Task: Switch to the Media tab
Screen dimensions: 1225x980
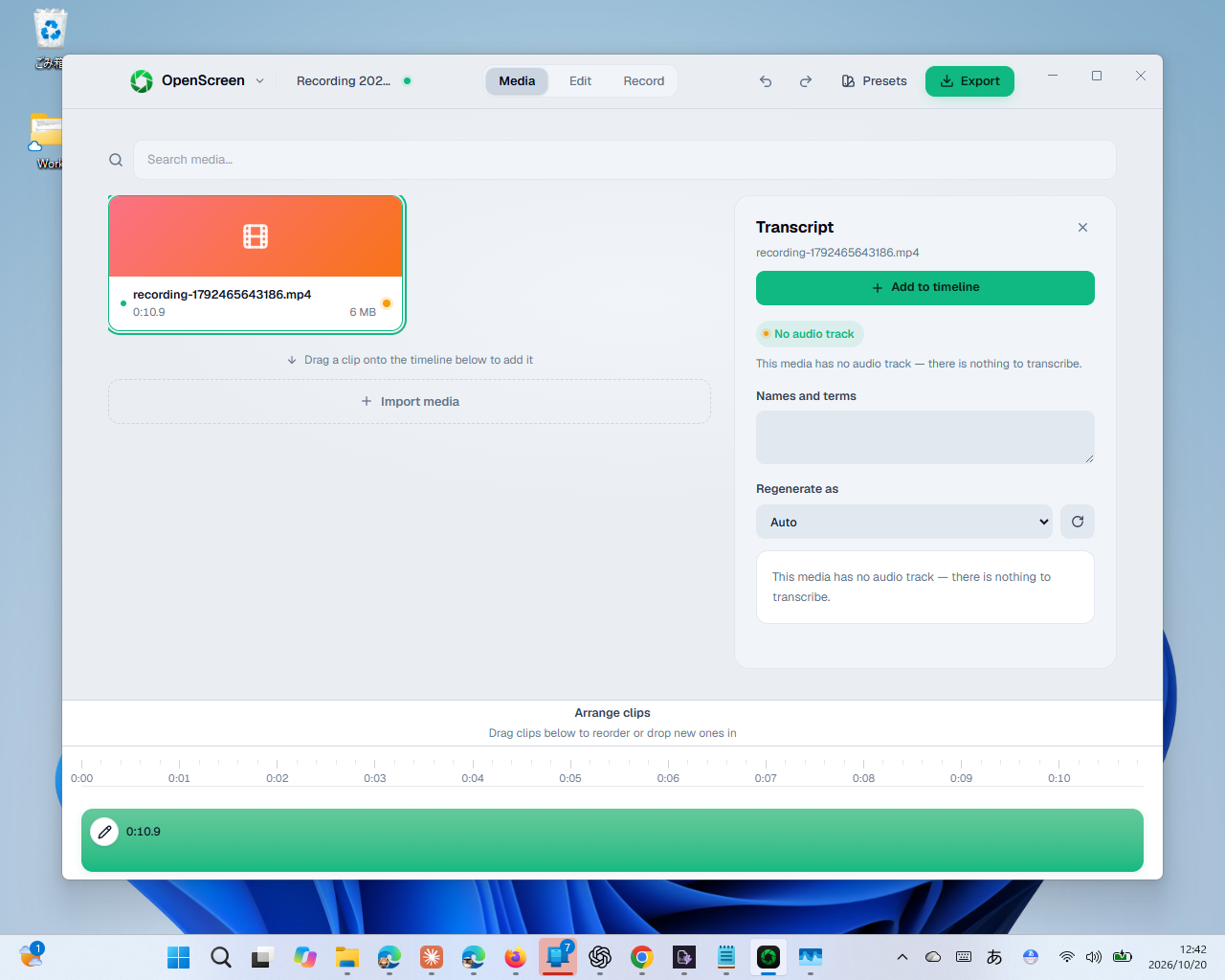Action: tap(517, 81)
